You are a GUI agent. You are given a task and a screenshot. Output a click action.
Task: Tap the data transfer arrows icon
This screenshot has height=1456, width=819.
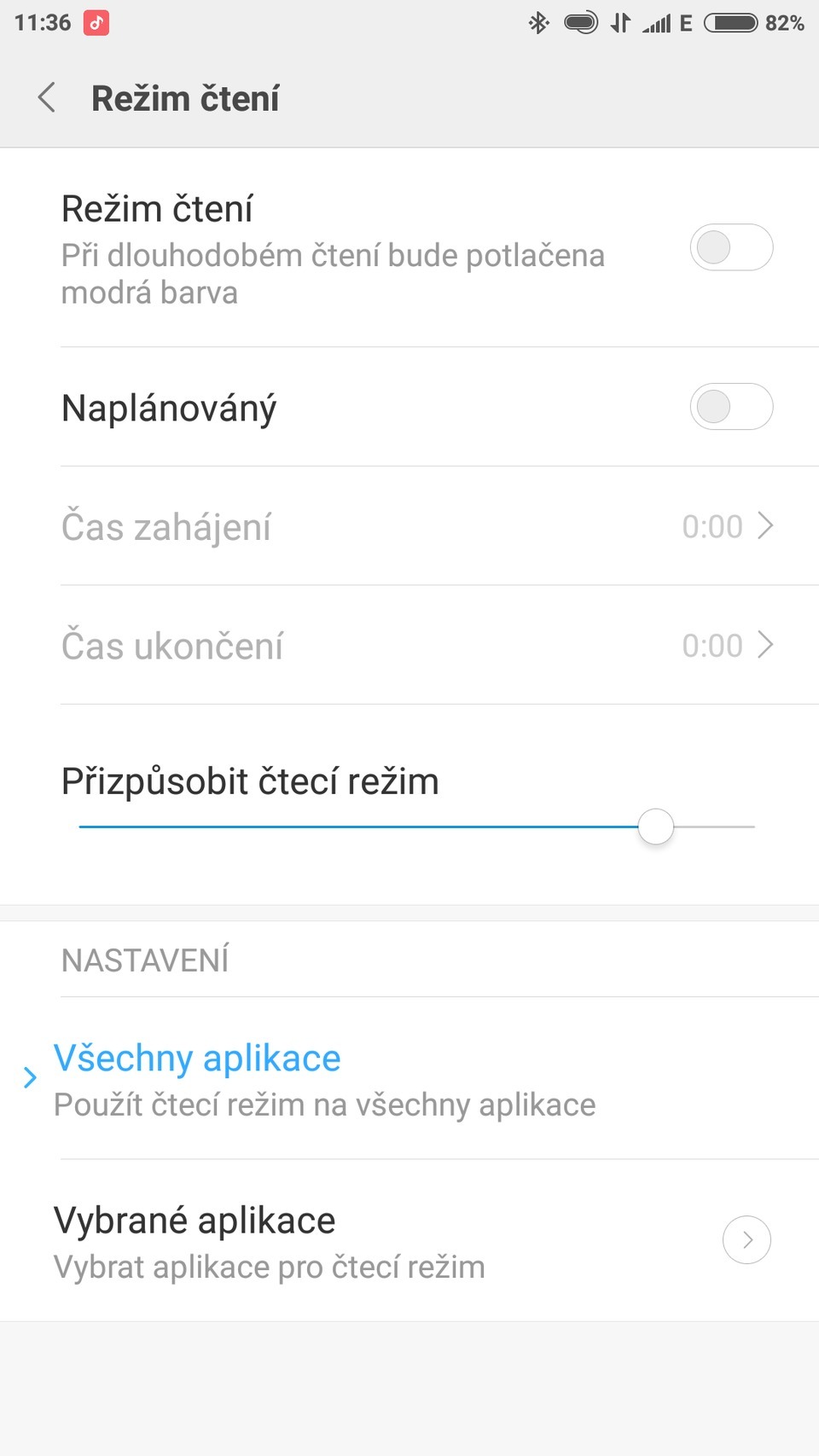[x=620, y=23]
